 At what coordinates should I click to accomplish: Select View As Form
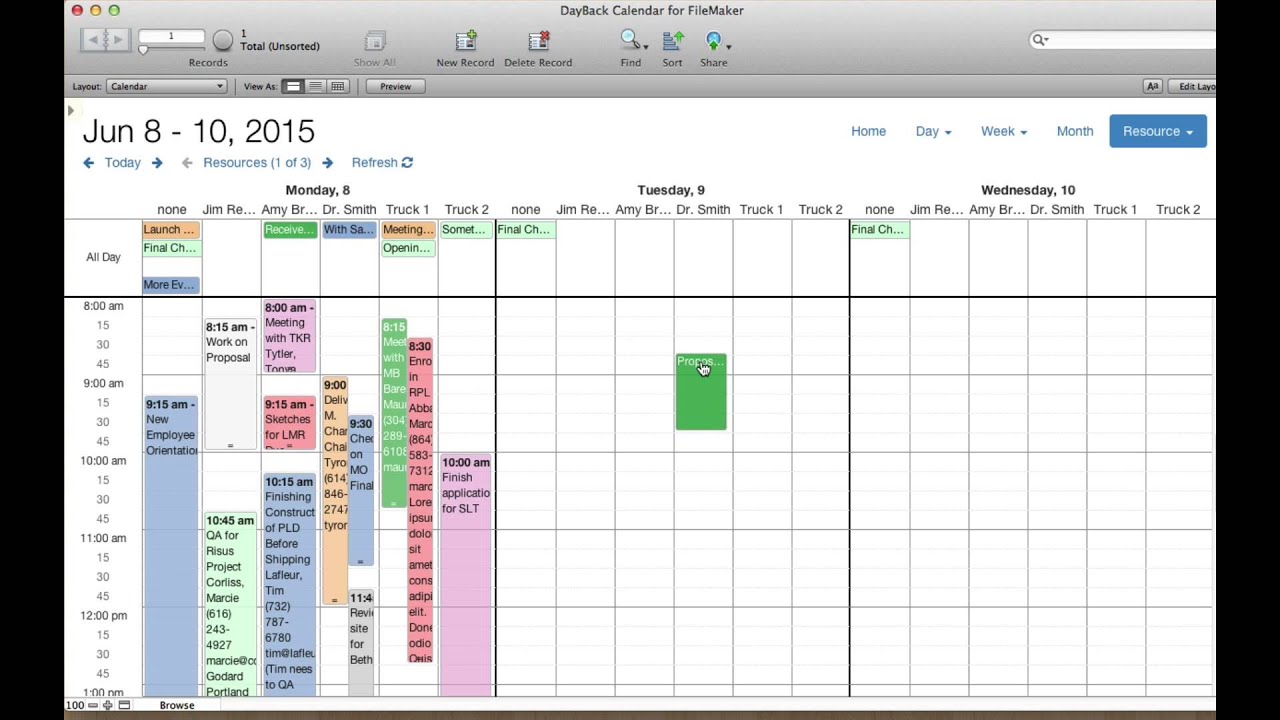293,87
